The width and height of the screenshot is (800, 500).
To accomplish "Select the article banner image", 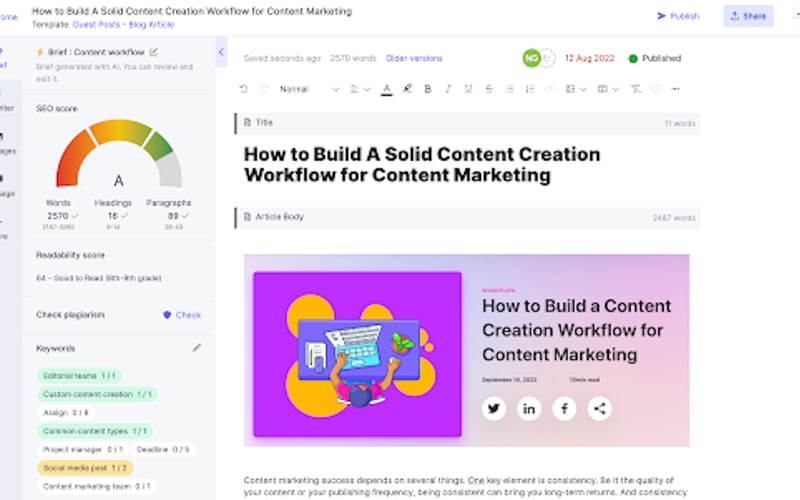I will click(x=466, y=350).
